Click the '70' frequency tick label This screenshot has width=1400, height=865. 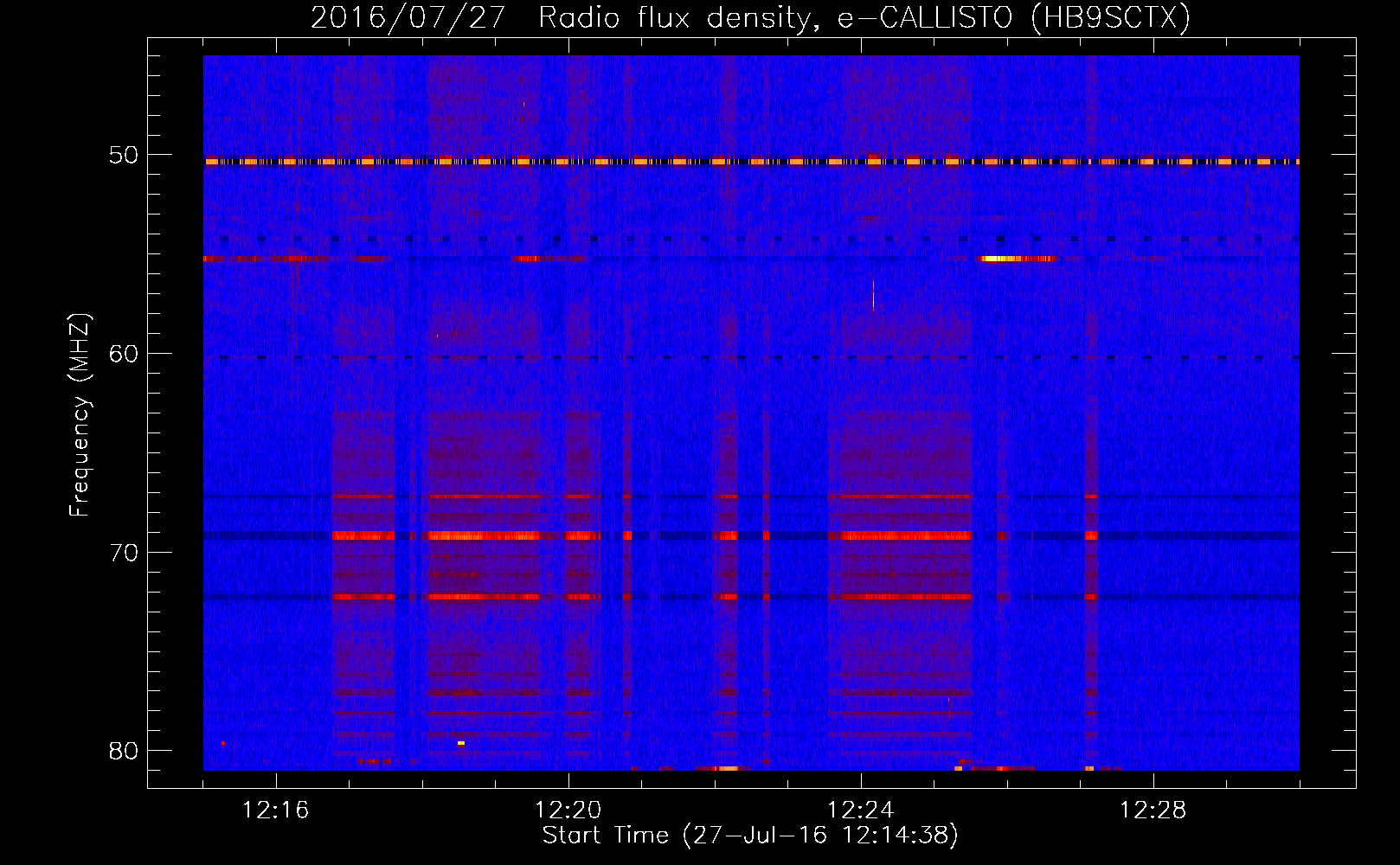[124, 552]
